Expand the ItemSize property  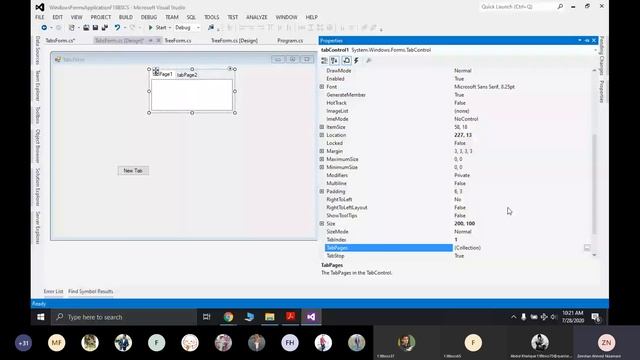pyautogui.click(x=322, y=127)
